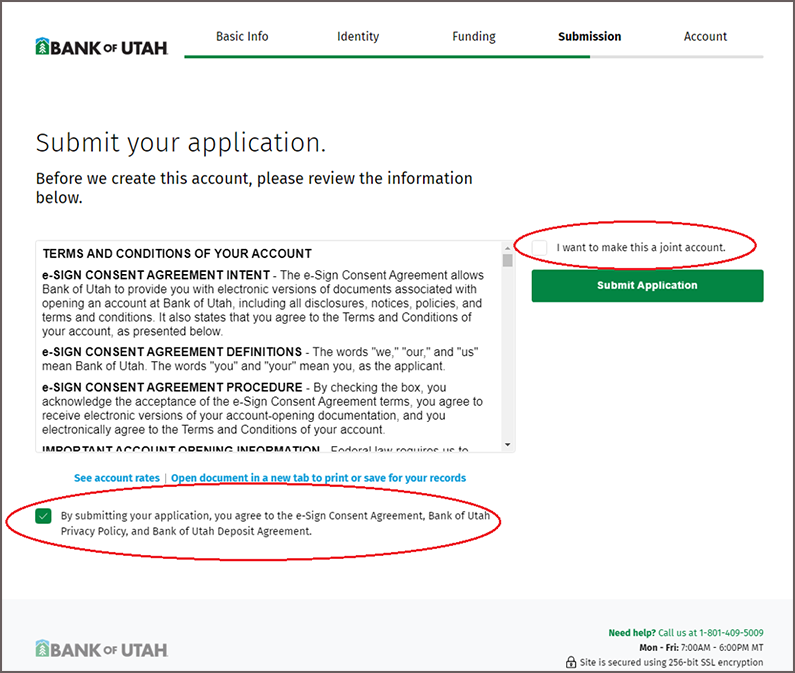Select the Account step
The image size is (795, 673).
pos(705,37)
